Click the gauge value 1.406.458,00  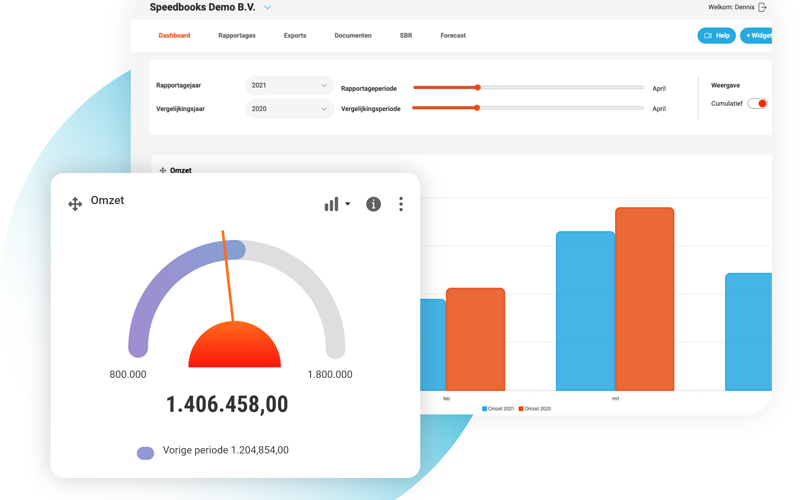point(227,404)
